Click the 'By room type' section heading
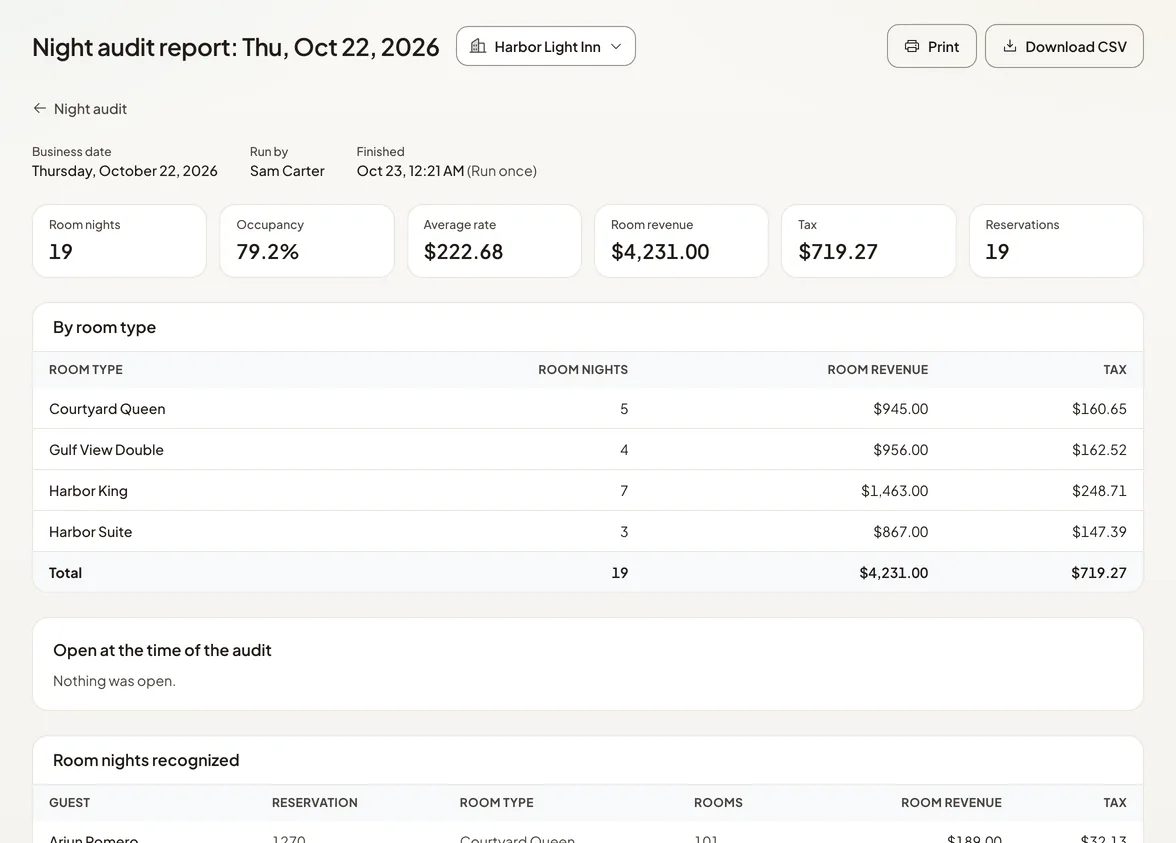The image size is (1176, 843). click(104, 328)
